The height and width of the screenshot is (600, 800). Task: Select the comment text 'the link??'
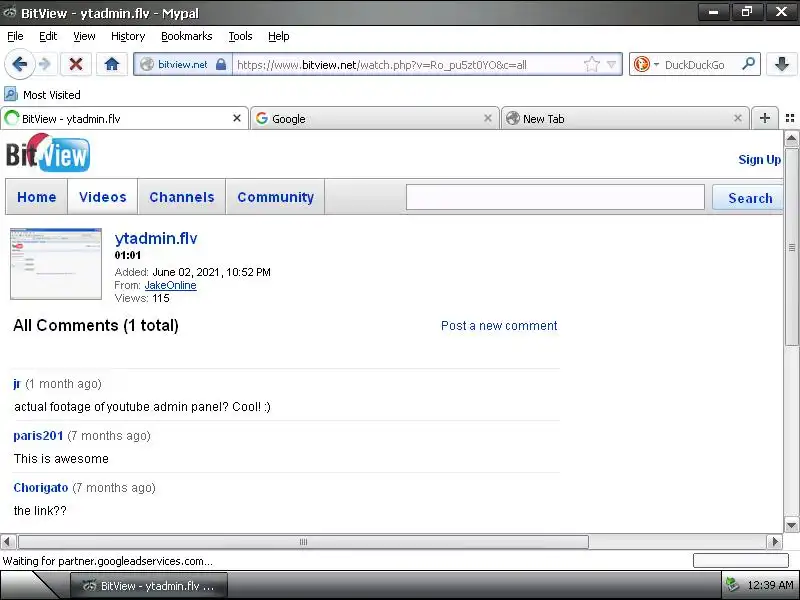point(40,511)
